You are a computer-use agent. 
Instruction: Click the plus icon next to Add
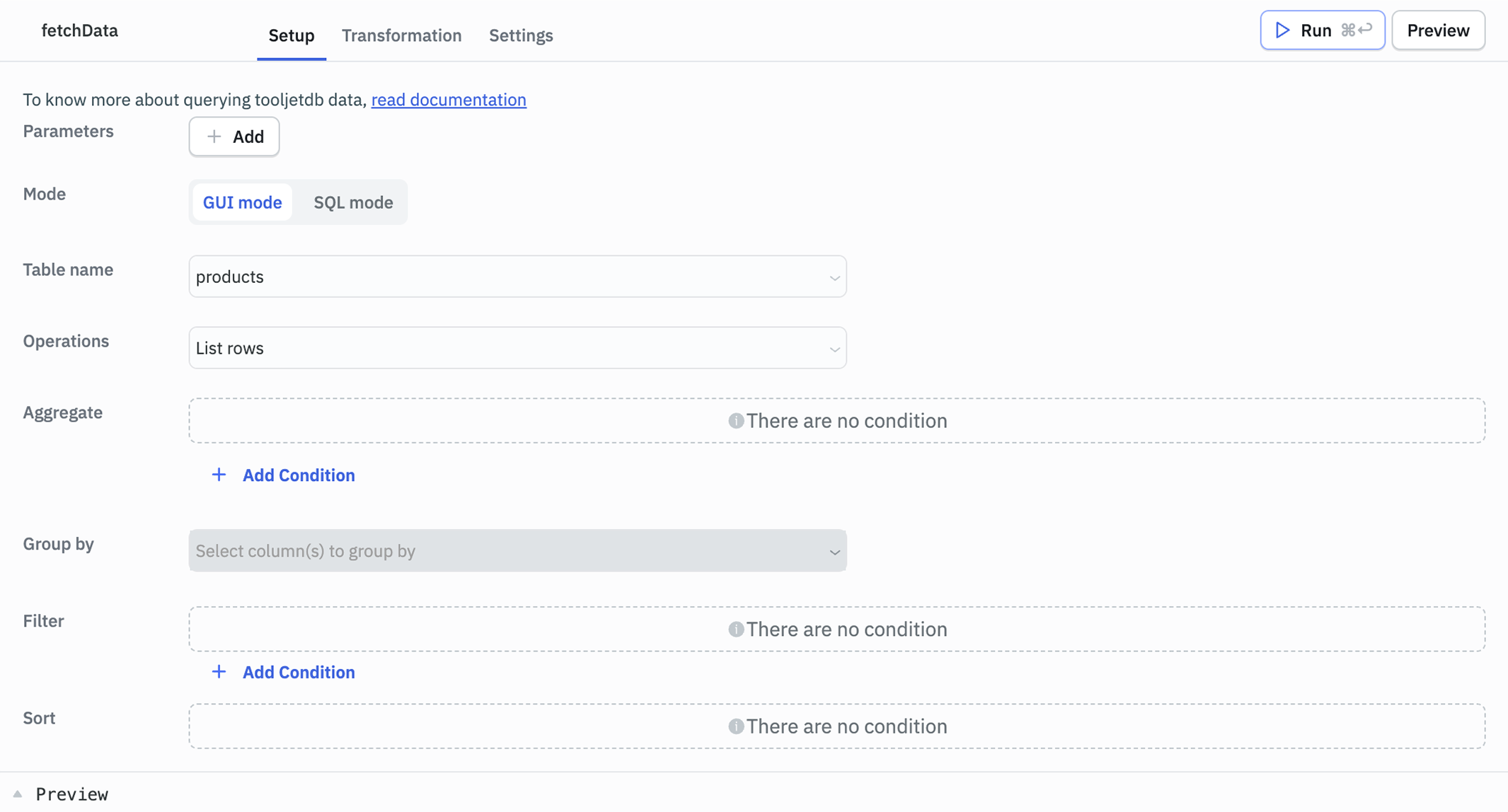point(214,136)
